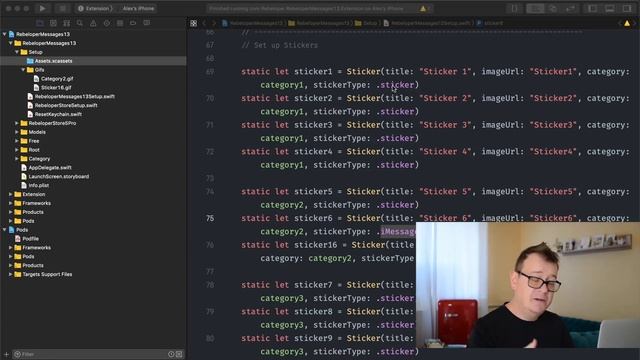Open Info.plist file
Viewport: 640px width, 360px height.
(x=38, y=185)
